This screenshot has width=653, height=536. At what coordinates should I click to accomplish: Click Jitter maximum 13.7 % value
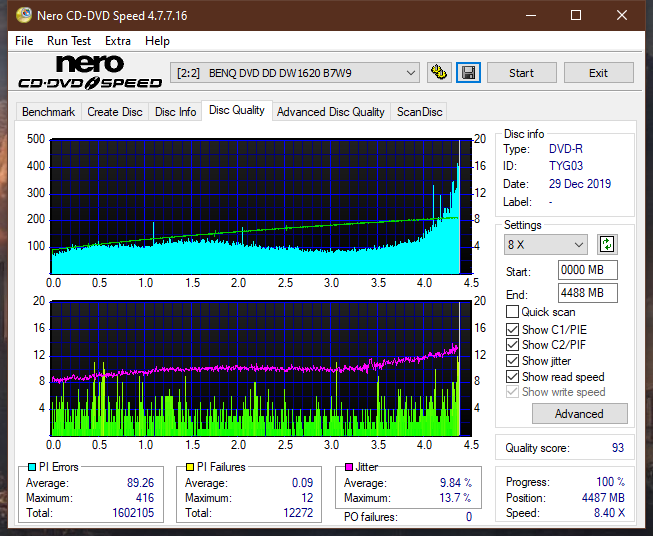(x=456, y=498)
